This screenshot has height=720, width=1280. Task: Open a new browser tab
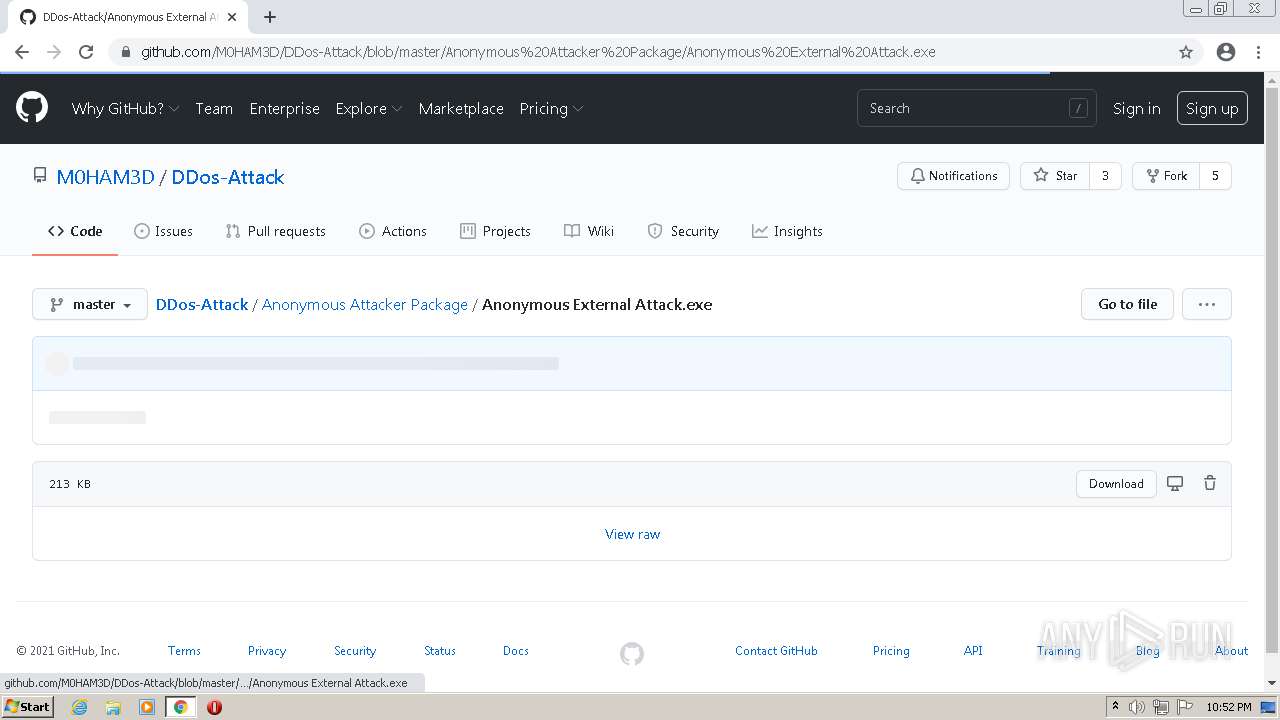pyautogui.click(x=270, y=17)
